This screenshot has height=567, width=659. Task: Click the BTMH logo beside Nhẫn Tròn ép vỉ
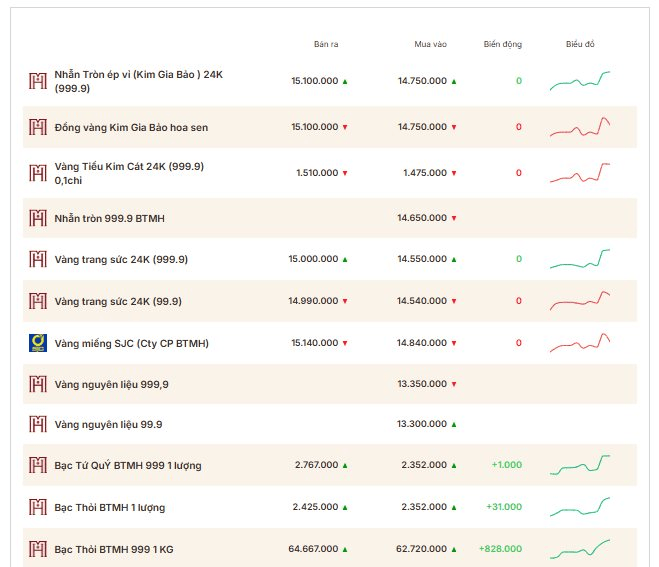point(38,81)
